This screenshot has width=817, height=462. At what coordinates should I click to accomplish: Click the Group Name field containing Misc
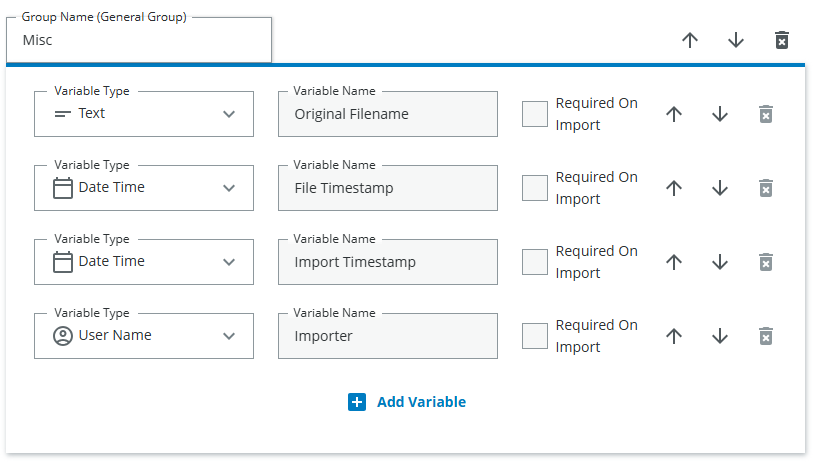(139, 41)
